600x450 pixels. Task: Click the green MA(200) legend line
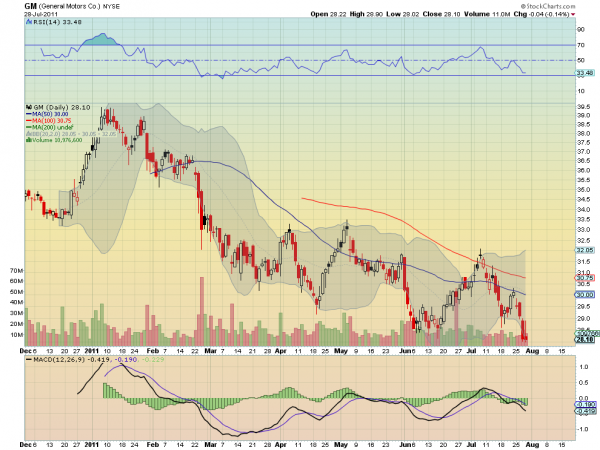point(29,127)
